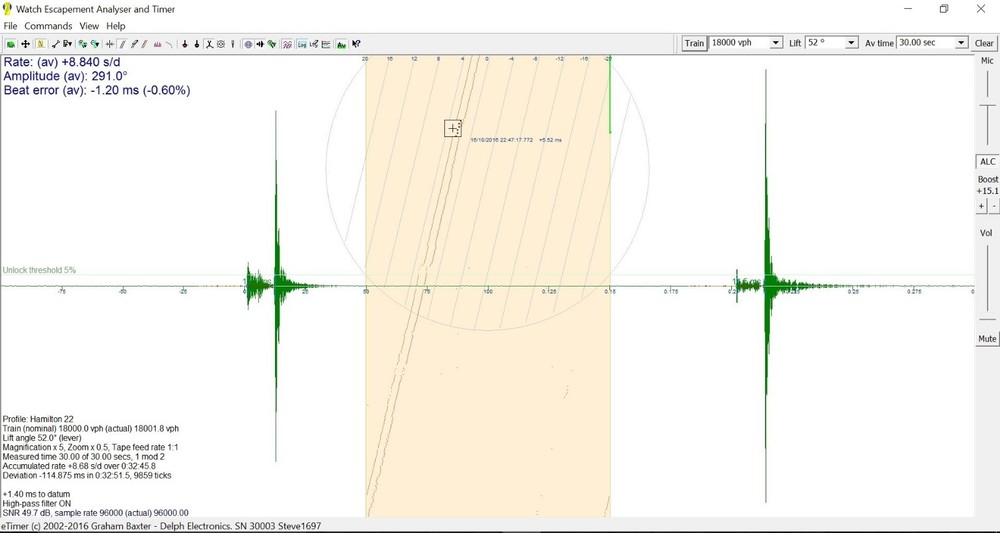
Task: Open the Commands menu
Action: pos(48,26)
